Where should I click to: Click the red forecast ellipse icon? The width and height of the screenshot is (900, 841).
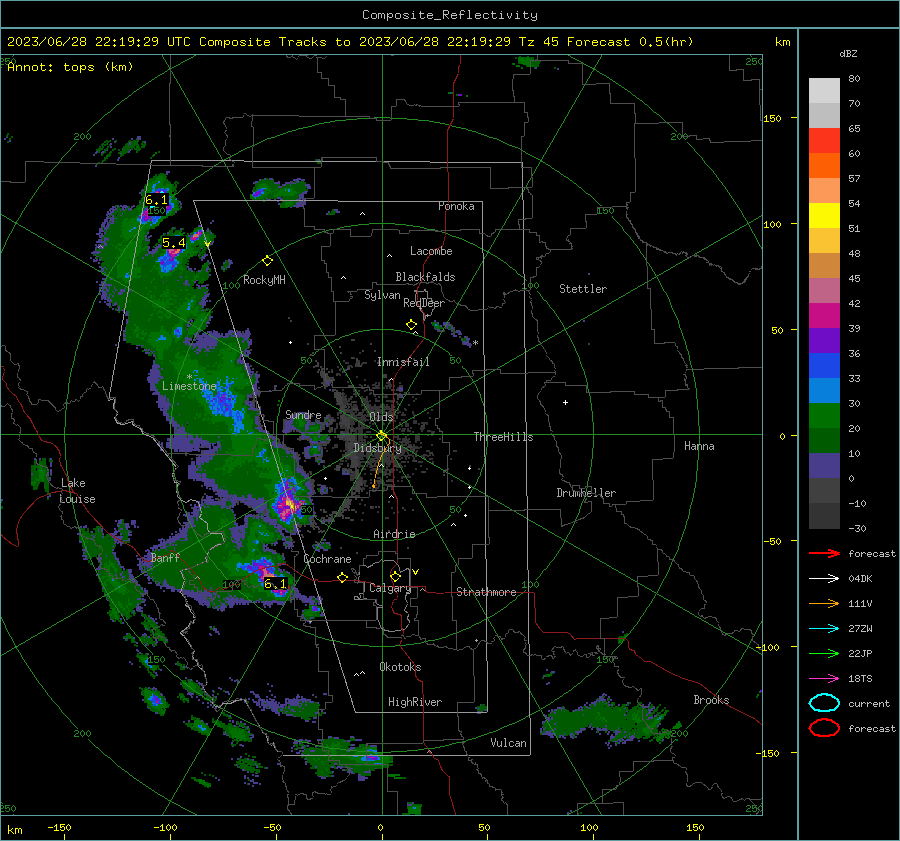(824, 728)
